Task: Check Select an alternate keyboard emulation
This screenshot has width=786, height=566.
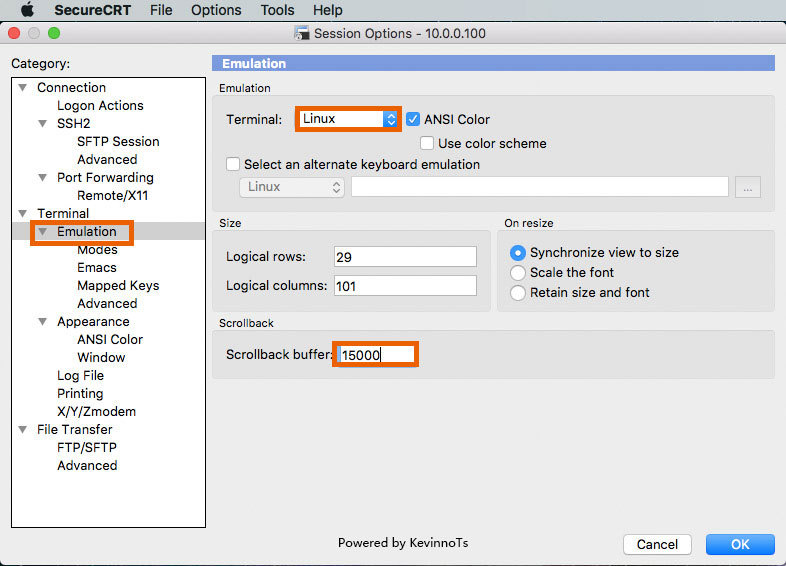Action: click(233, 164)
